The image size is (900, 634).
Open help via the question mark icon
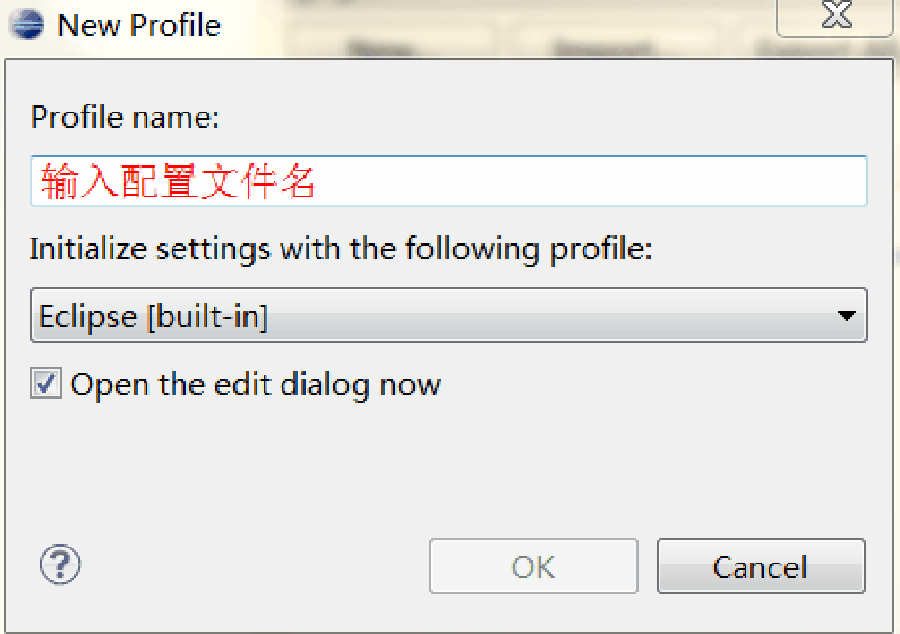coord(60,564)
